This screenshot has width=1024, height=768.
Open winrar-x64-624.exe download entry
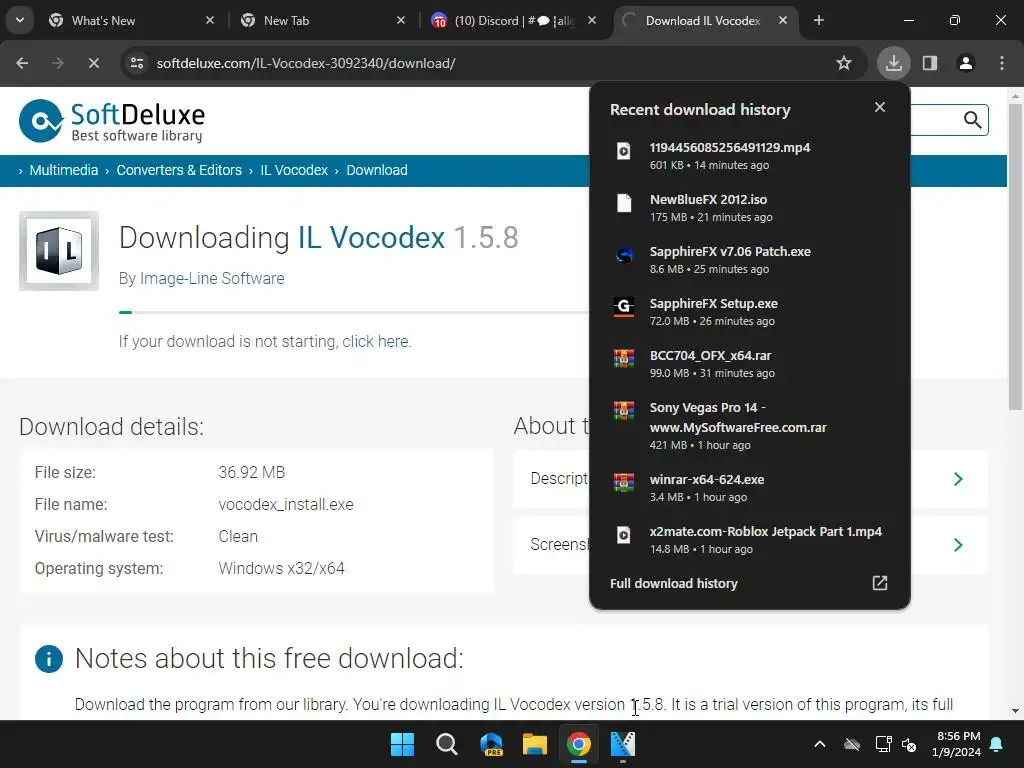click(x=750, y=488)
